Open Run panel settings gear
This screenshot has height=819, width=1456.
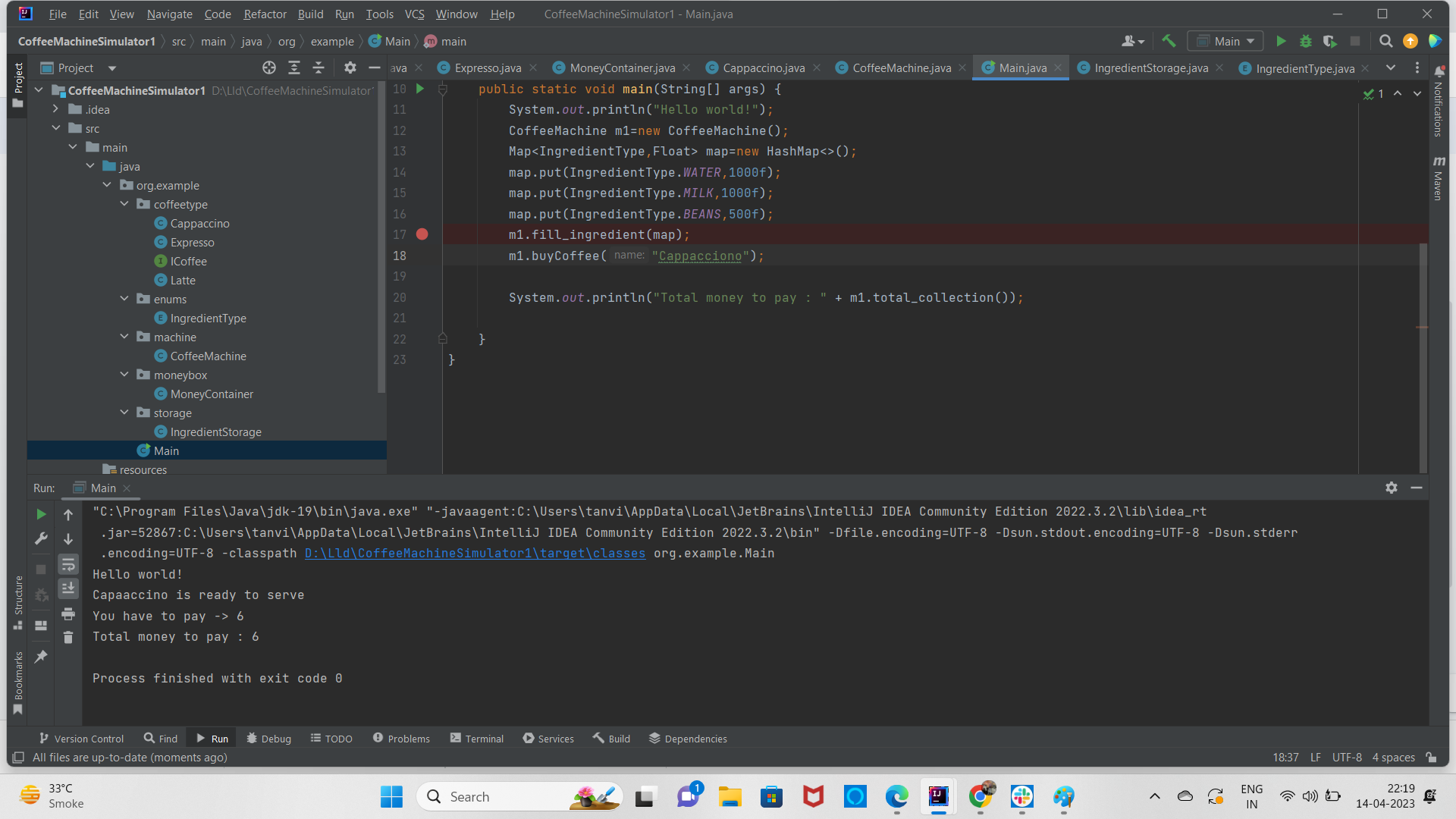click(x=1392, y=488)
